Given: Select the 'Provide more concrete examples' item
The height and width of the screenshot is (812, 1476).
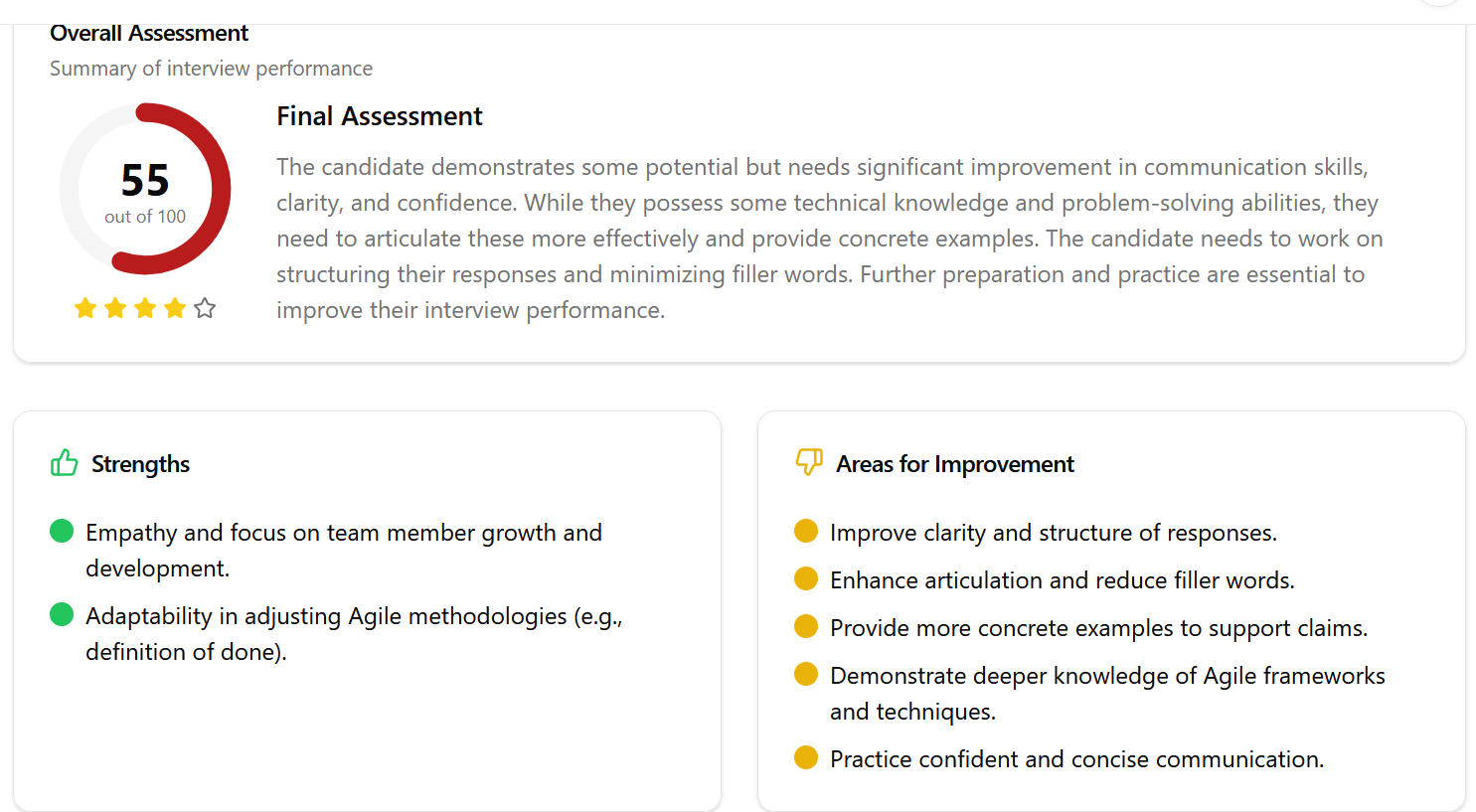Looking at the screenshot, I should [1098, 628].
